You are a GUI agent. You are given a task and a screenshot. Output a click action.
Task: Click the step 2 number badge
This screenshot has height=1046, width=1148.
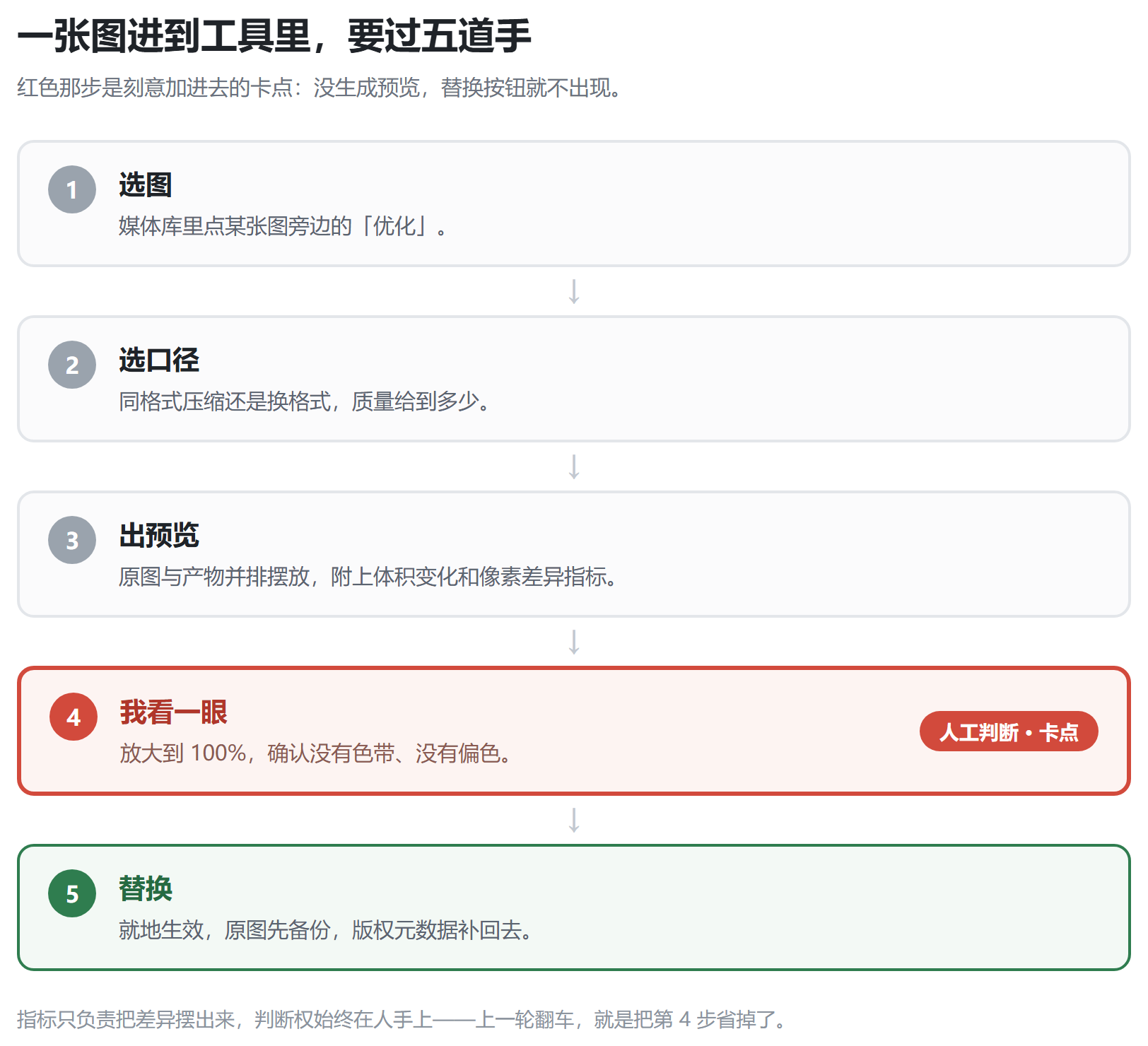[72, 365]
